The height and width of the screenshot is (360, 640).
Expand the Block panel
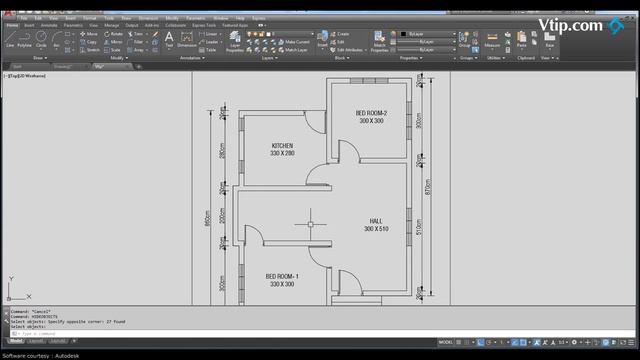[342, 58]
